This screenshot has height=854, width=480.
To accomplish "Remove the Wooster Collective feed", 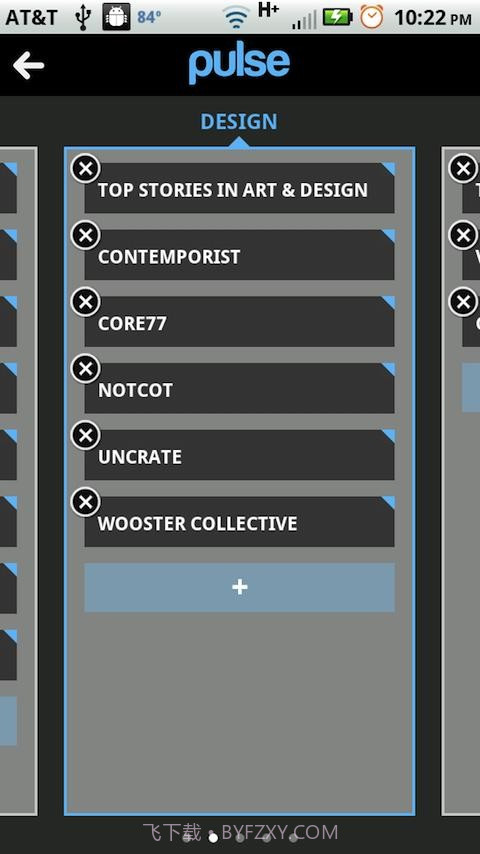I will click(x=86, y=502).
